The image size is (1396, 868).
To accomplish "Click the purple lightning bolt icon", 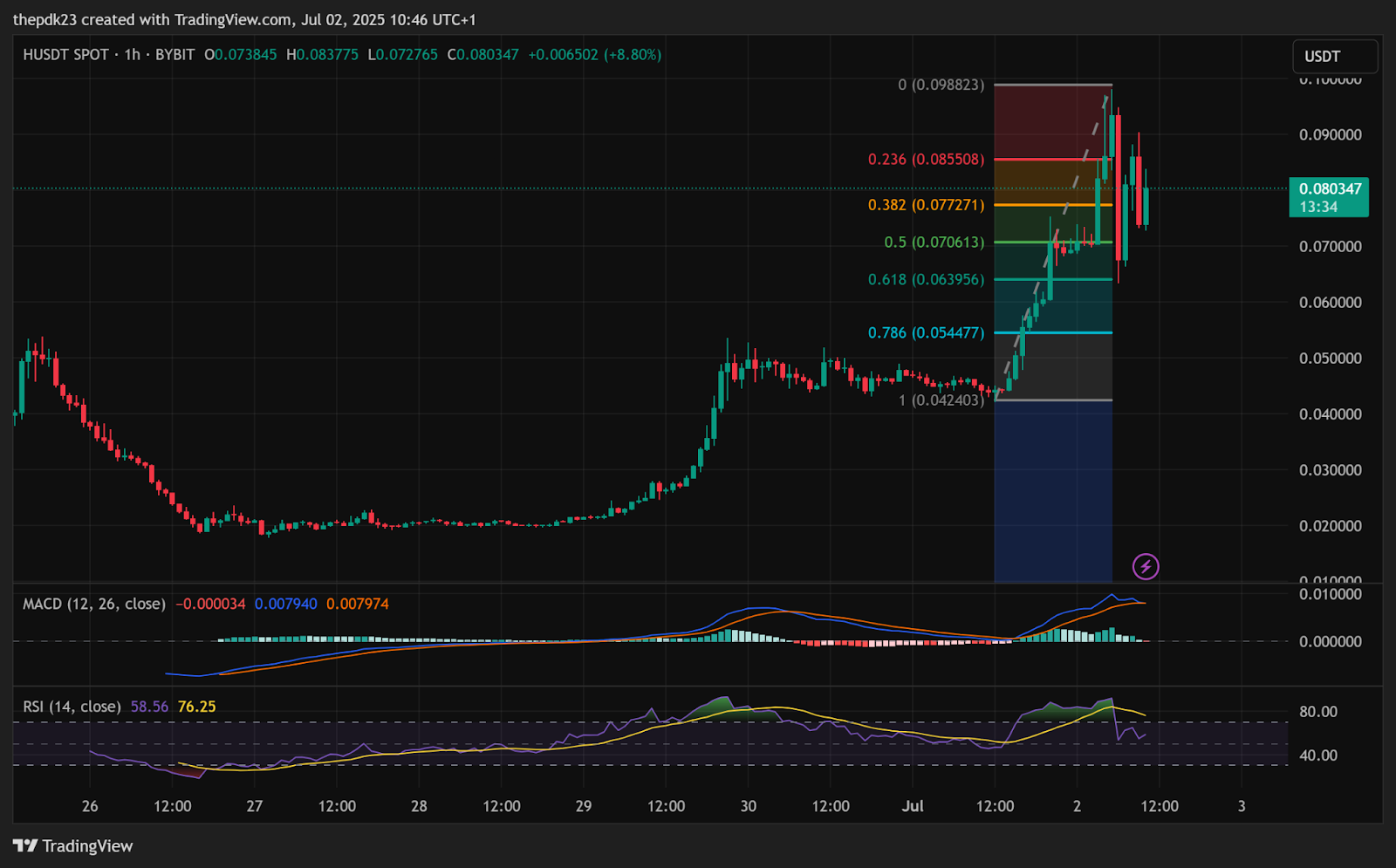I will click(1146, 566).
